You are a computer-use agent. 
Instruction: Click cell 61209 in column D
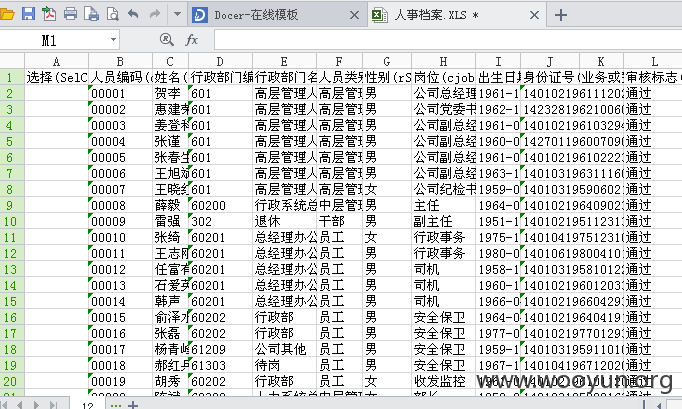coord(221,349)
